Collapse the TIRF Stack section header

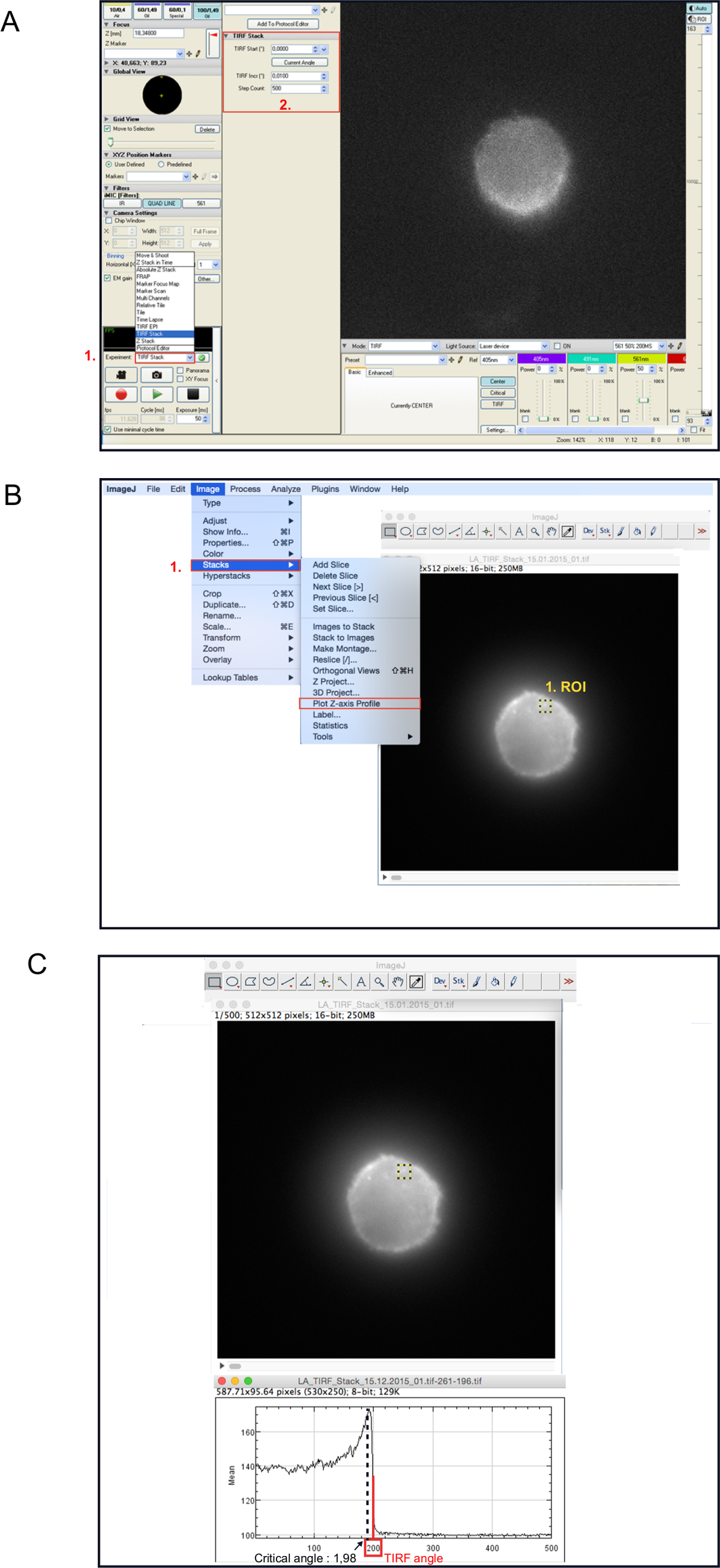(x=227, y=36)
